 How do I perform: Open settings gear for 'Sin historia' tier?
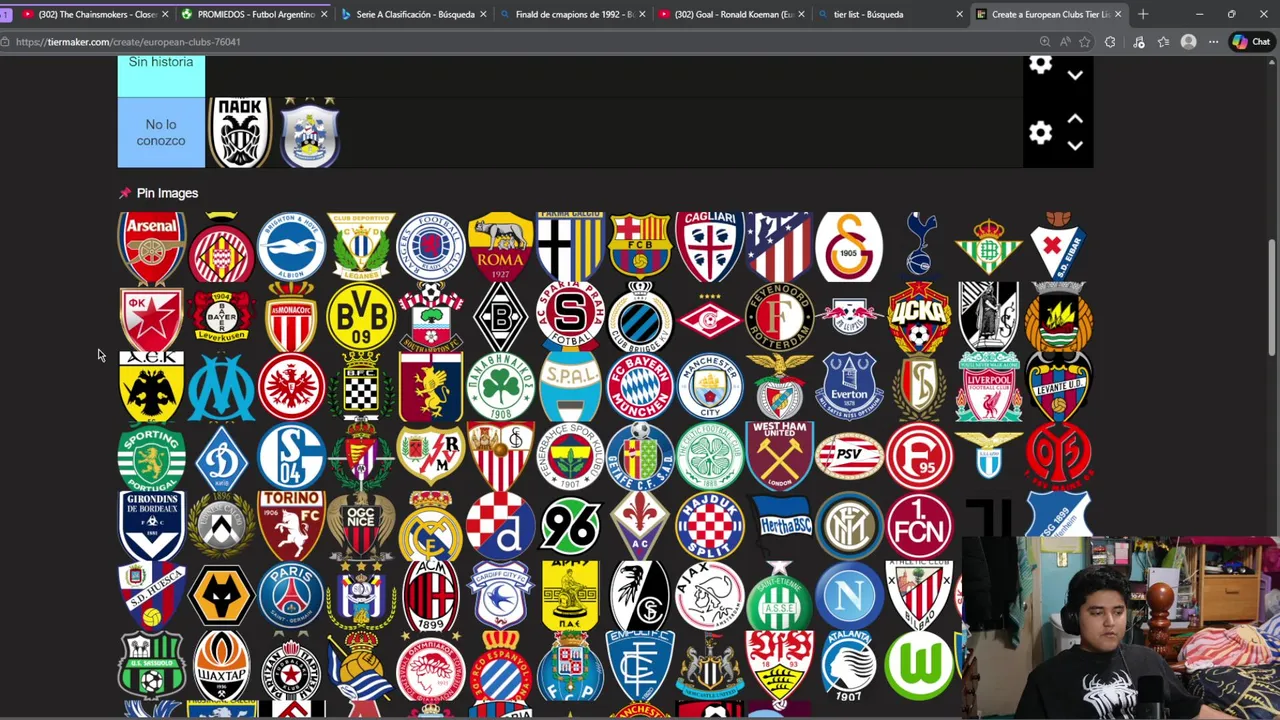click(x=1041, y=65)
